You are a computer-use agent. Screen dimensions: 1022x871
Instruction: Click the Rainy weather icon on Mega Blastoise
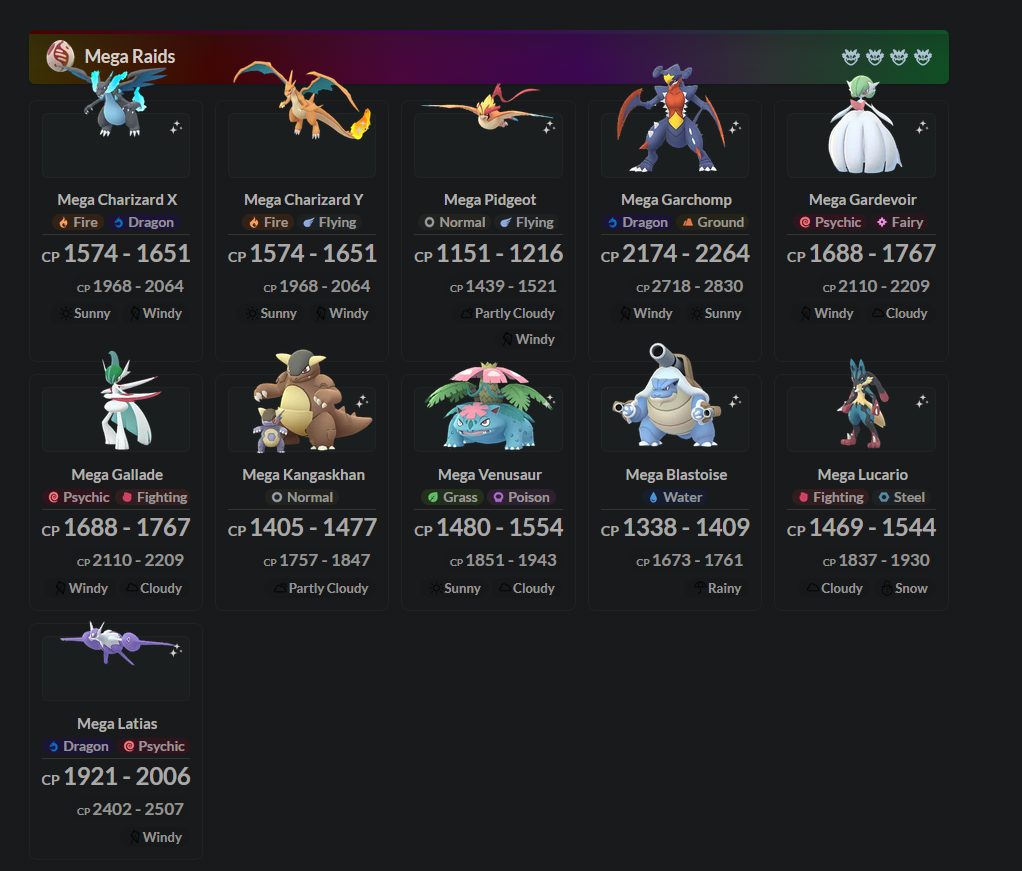pos(699,588)
